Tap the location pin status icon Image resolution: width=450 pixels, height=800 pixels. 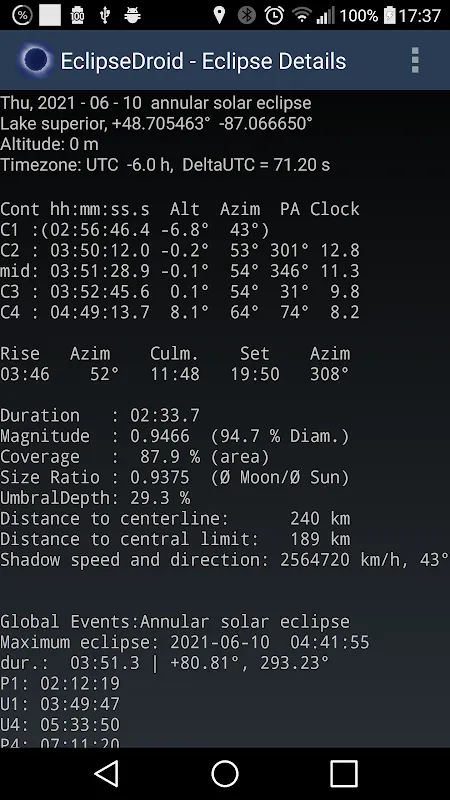pyautogui.click(x=219, y=15)
